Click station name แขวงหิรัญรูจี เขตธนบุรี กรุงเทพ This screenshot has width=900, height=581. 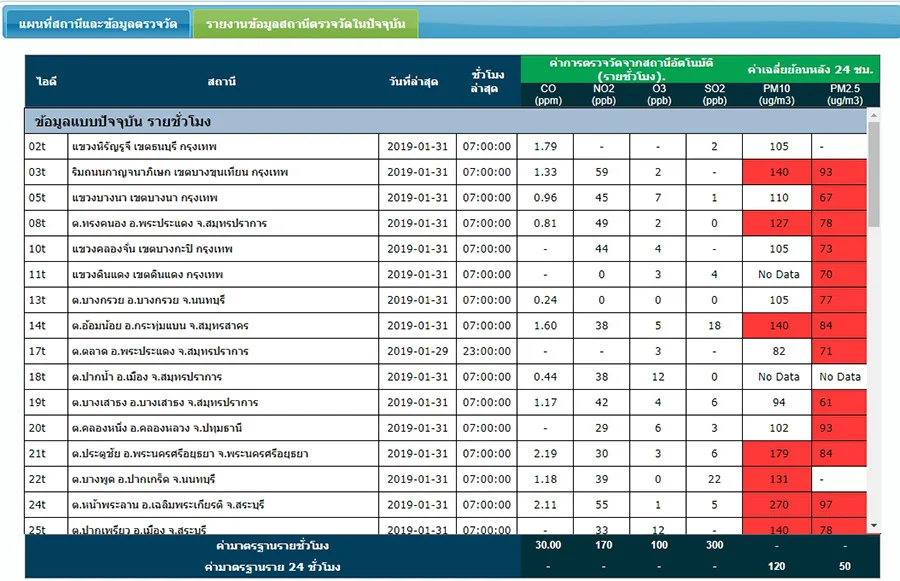pos(144,146)
